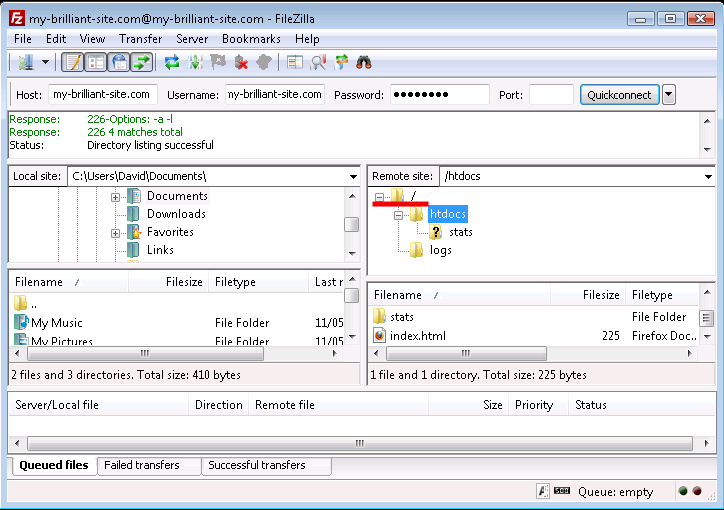Click the FileZilla logo in title bar

(17, 18)
